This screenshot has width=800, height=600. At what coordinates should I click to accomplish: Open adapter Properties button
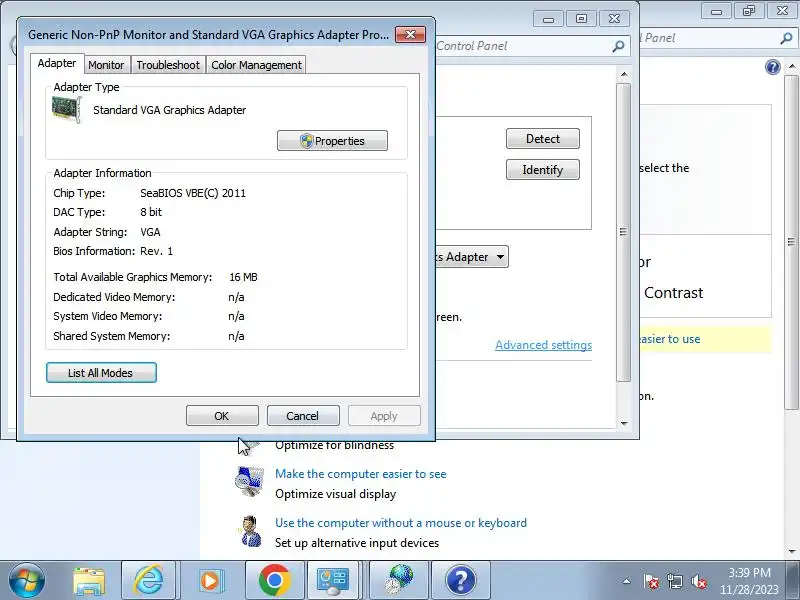click(332, 141)
